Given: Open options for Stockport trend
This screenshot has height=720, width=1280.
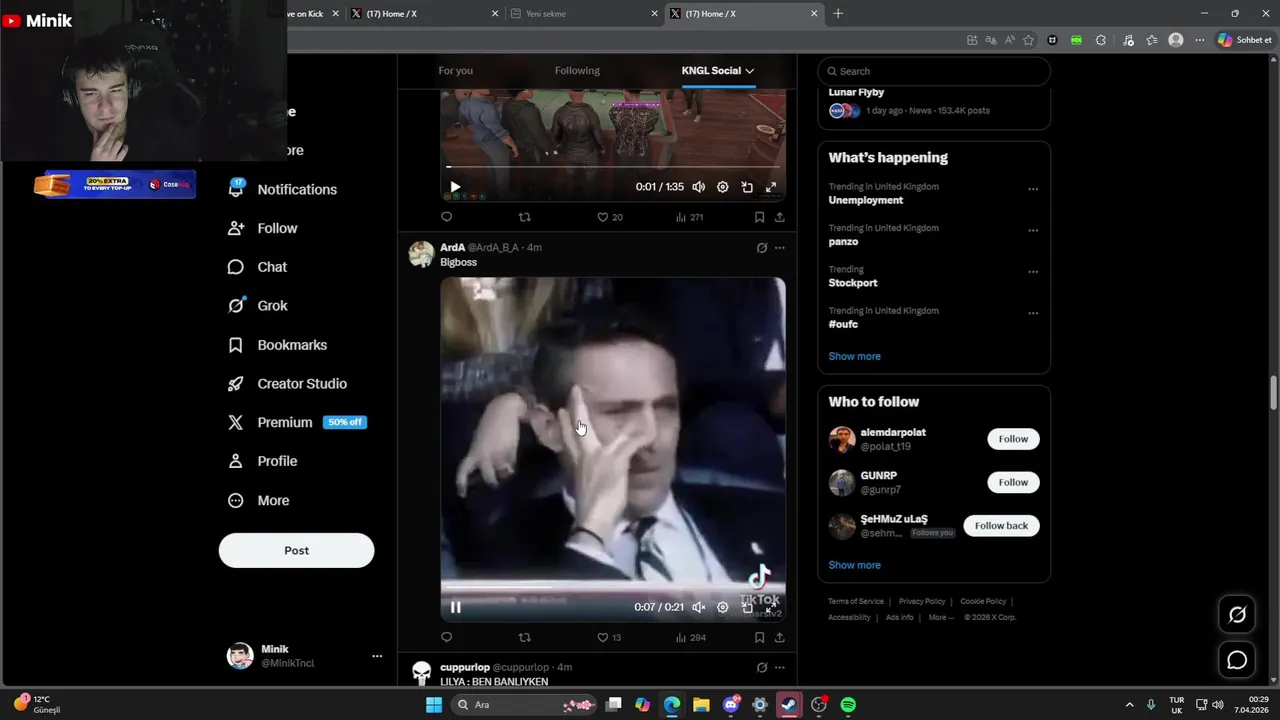Looking at the screenshot, I should (x=1033, y=272).
